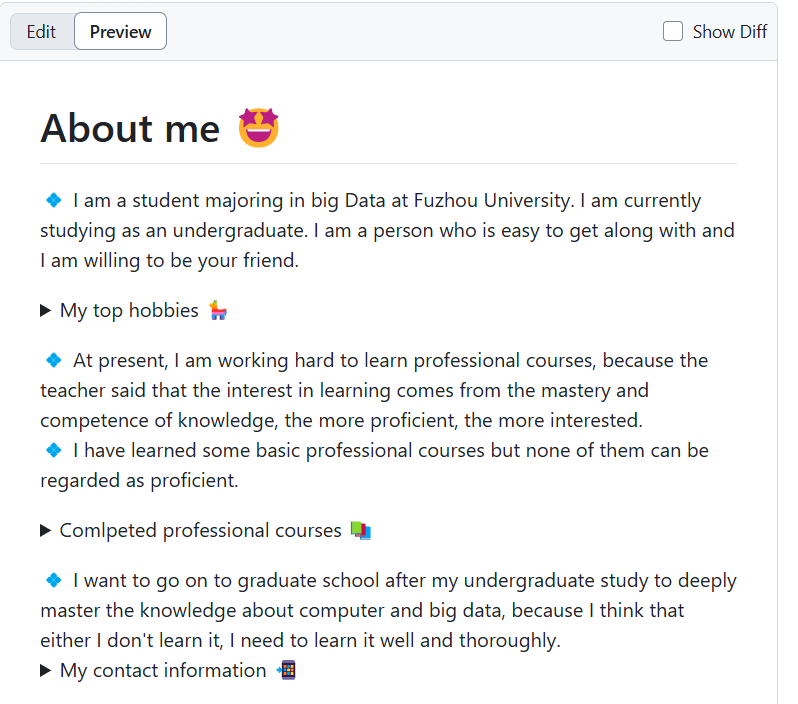Expand the My top hobbies triangle

46,311
